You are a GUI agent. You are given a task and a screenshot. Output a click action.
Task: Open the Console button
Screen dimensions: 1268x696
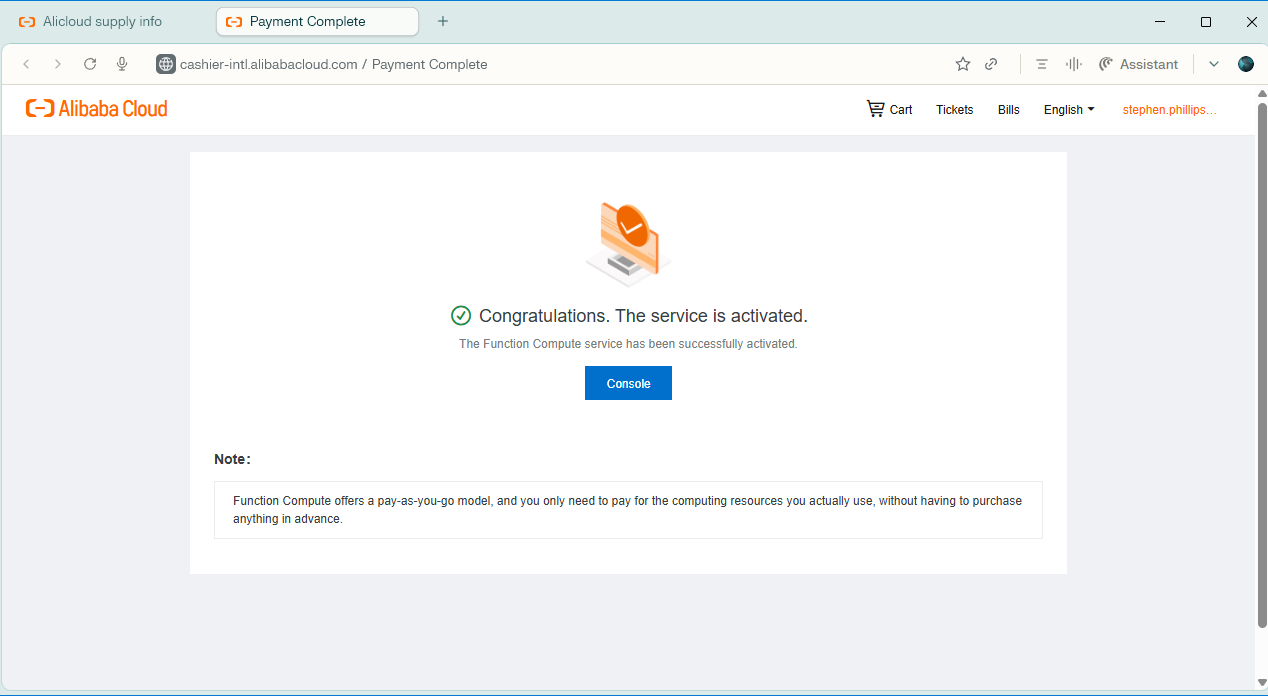[628, 383]
